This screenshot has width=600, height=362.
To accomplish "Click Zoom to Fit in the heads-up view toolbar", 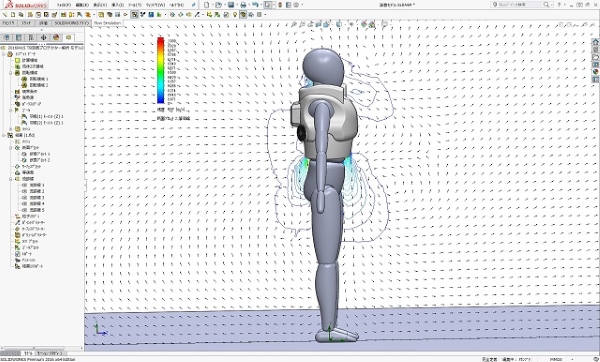I will pyautogui.click(x=294, y=24).
